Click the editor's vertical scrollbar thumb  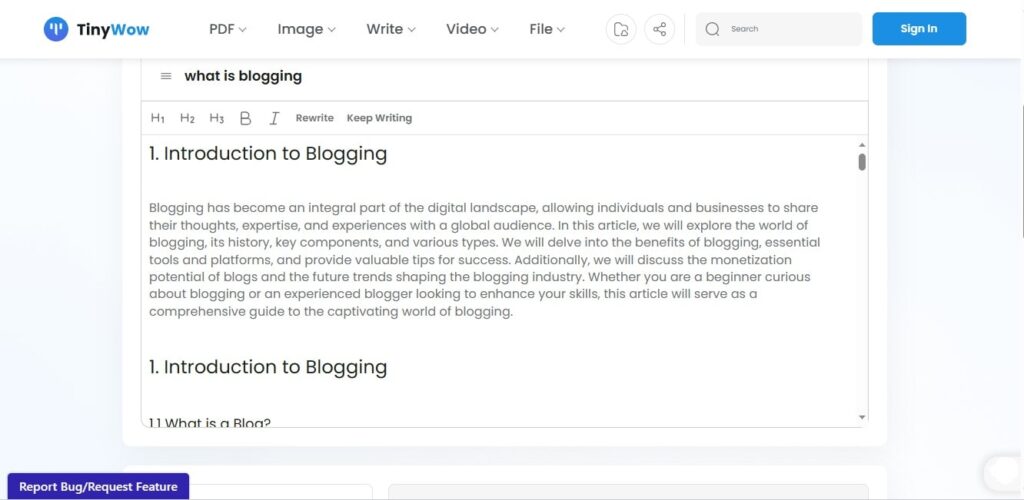coord(862,162)
